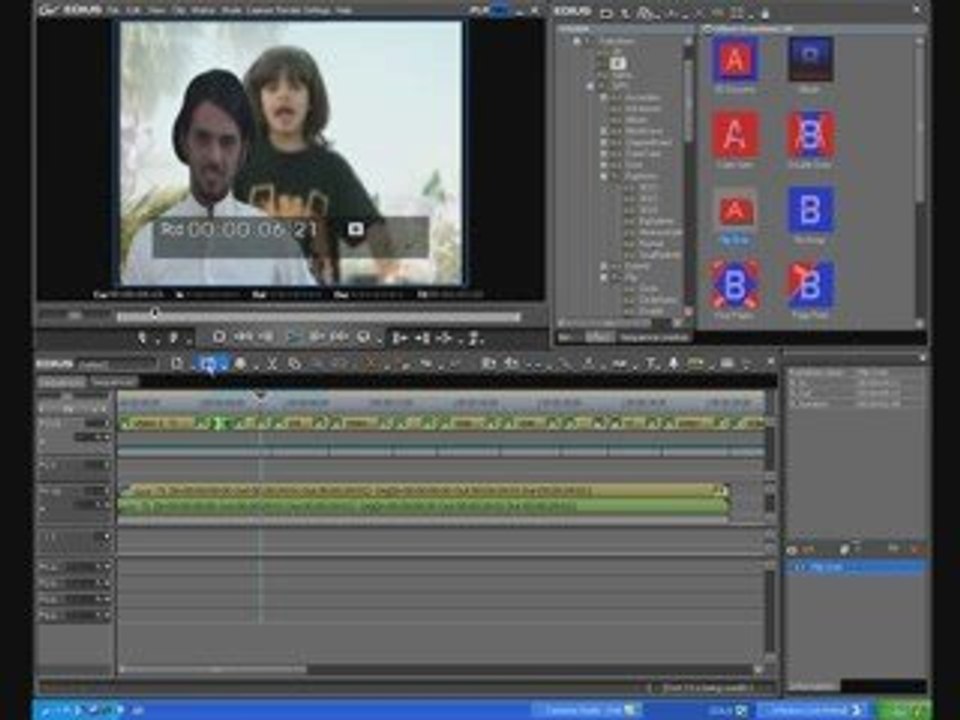The height and width of the screenshot is (720, 960).
Task: Select the long yellow title clip on timeline
Action: tap(422, 490)
